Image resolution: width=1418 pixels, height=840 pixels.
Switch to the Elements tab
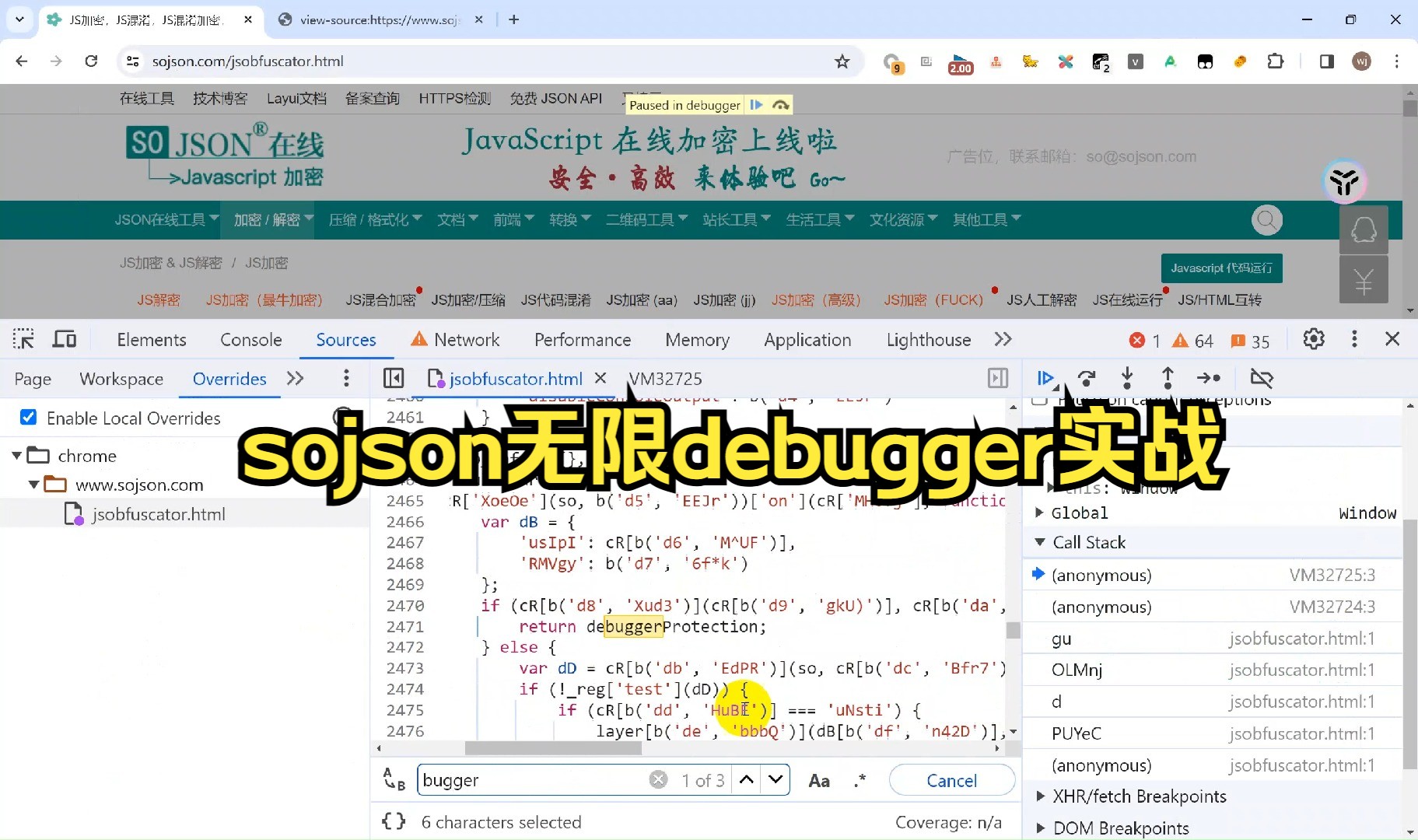[x=152, y=340]
